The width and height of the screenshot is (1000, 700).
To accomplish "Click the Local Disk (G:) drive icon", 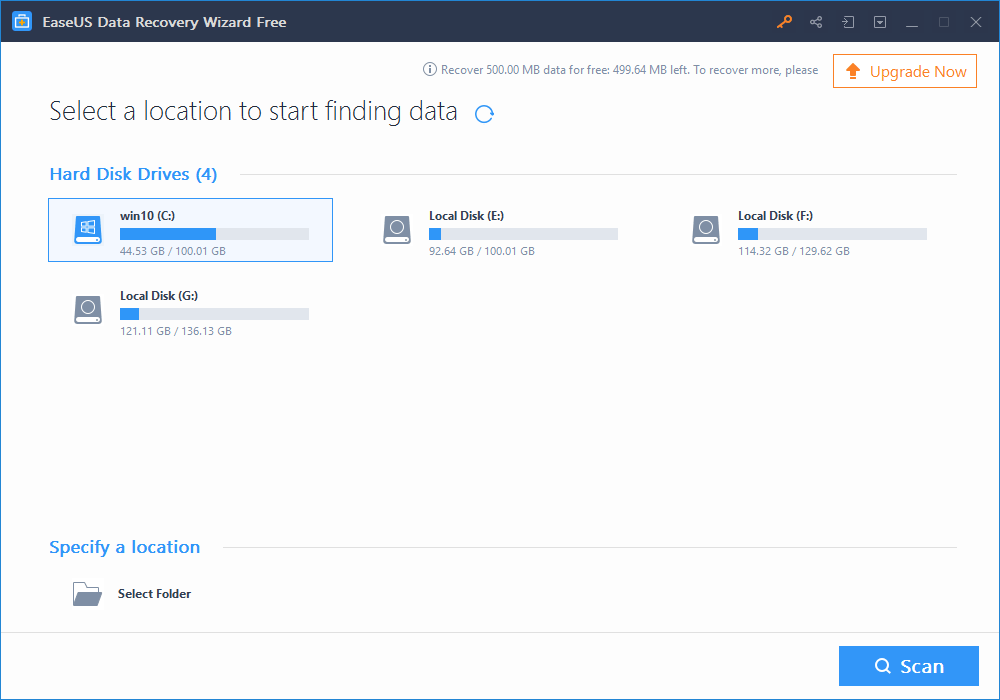I will tap(88, 310).
